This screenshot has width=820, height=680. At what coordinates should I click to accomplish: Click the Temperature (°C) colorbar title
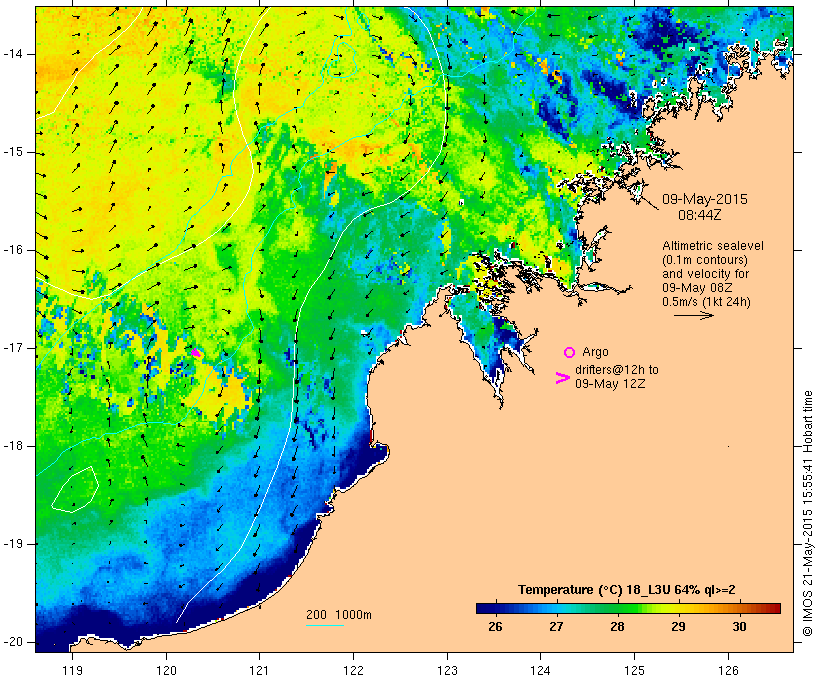(627, 590)
